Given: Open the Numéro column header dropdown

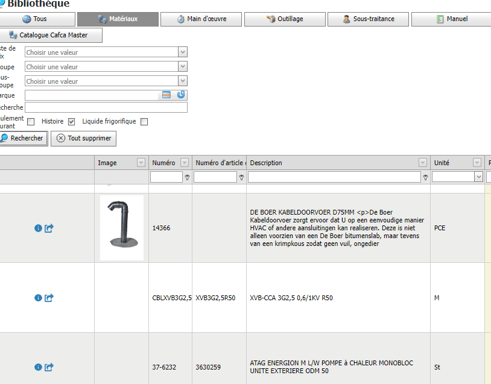Looking at the screenshot, I should (x=184, y=163).
